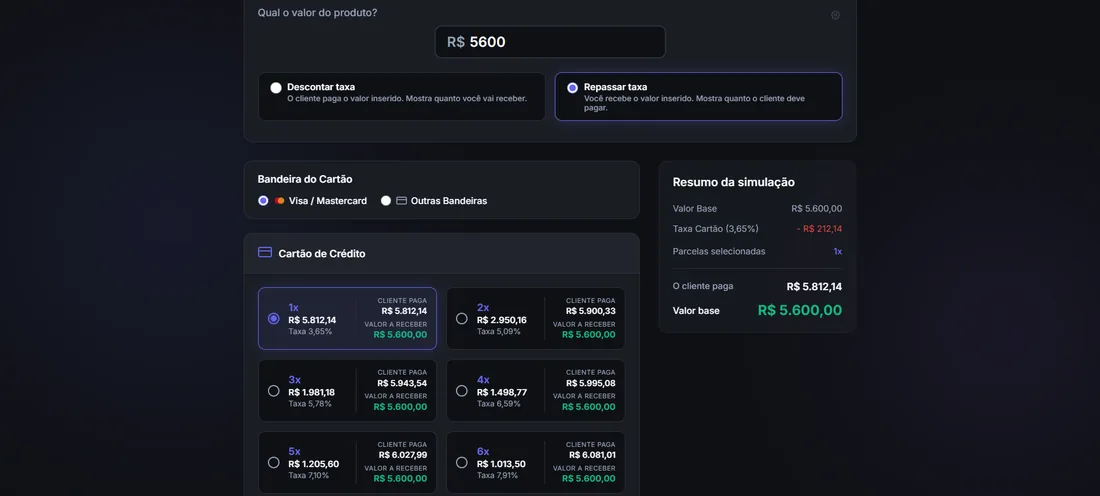Click 'R$ 2.950,16' installment amount
Image resolution: width=1100 pixels, height=496 pixels.
pos(502,320)
